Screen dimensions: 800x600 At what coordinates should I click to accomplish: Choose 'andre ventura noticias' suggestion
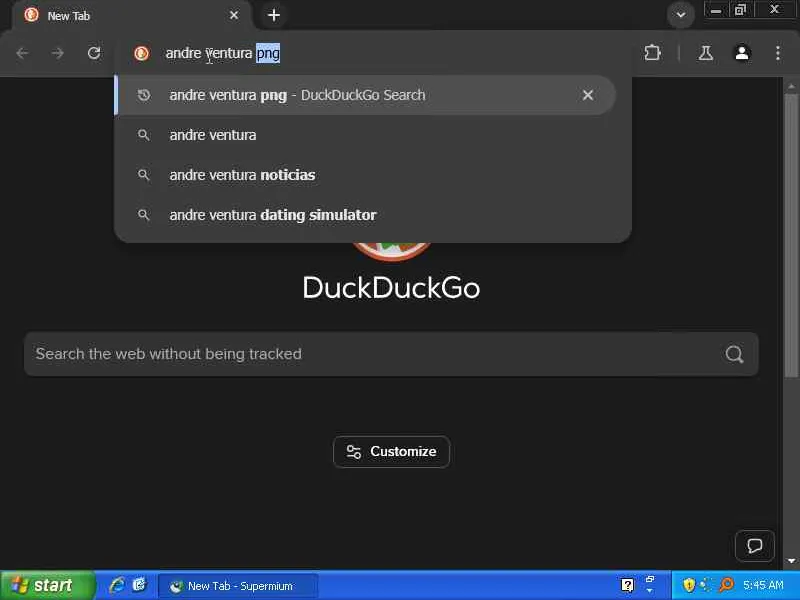[366, 175]
